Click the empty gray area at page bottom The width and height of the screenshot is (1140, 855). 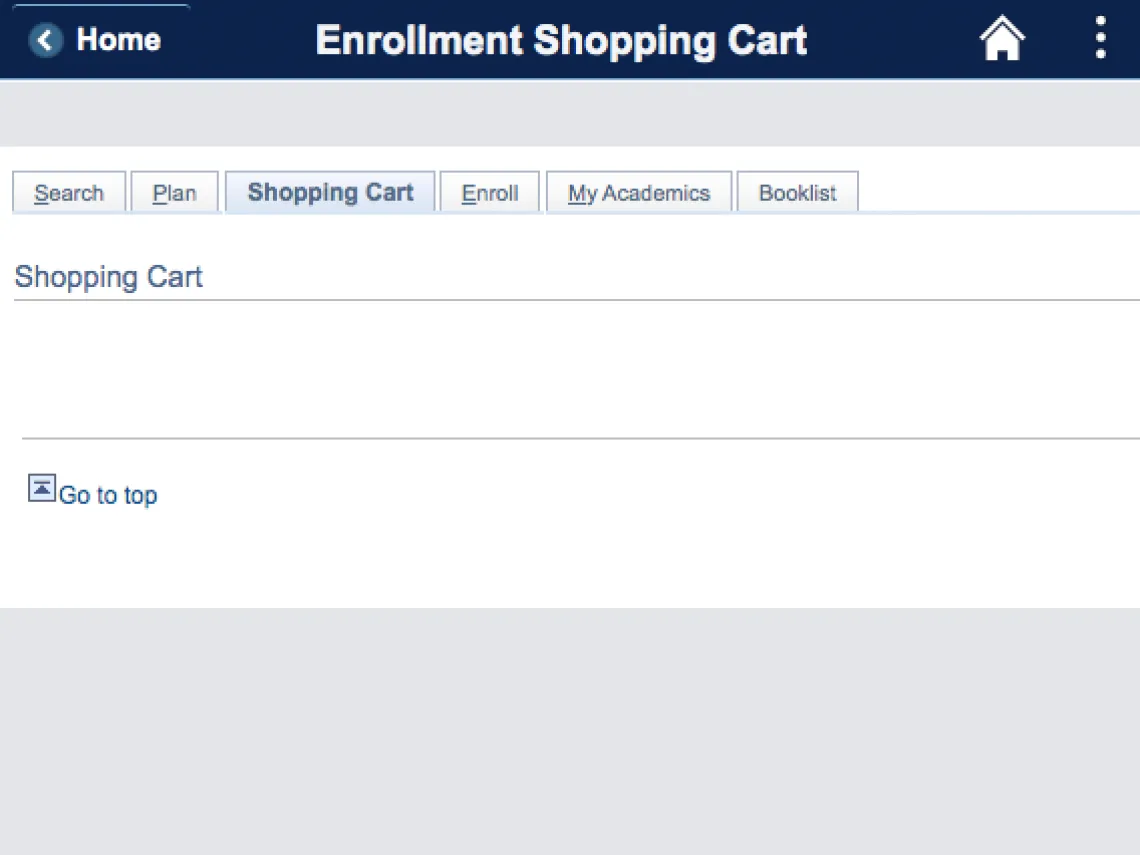click(570, 730)
